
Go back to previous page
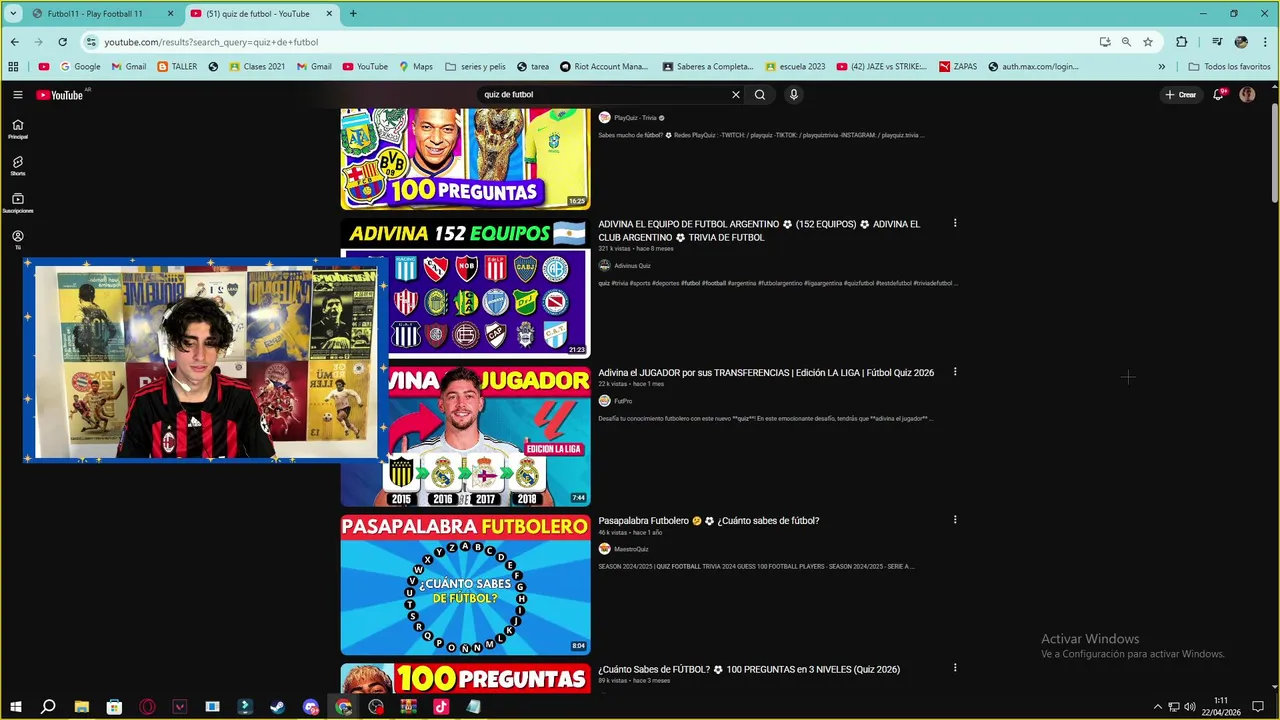coord(14,42)
